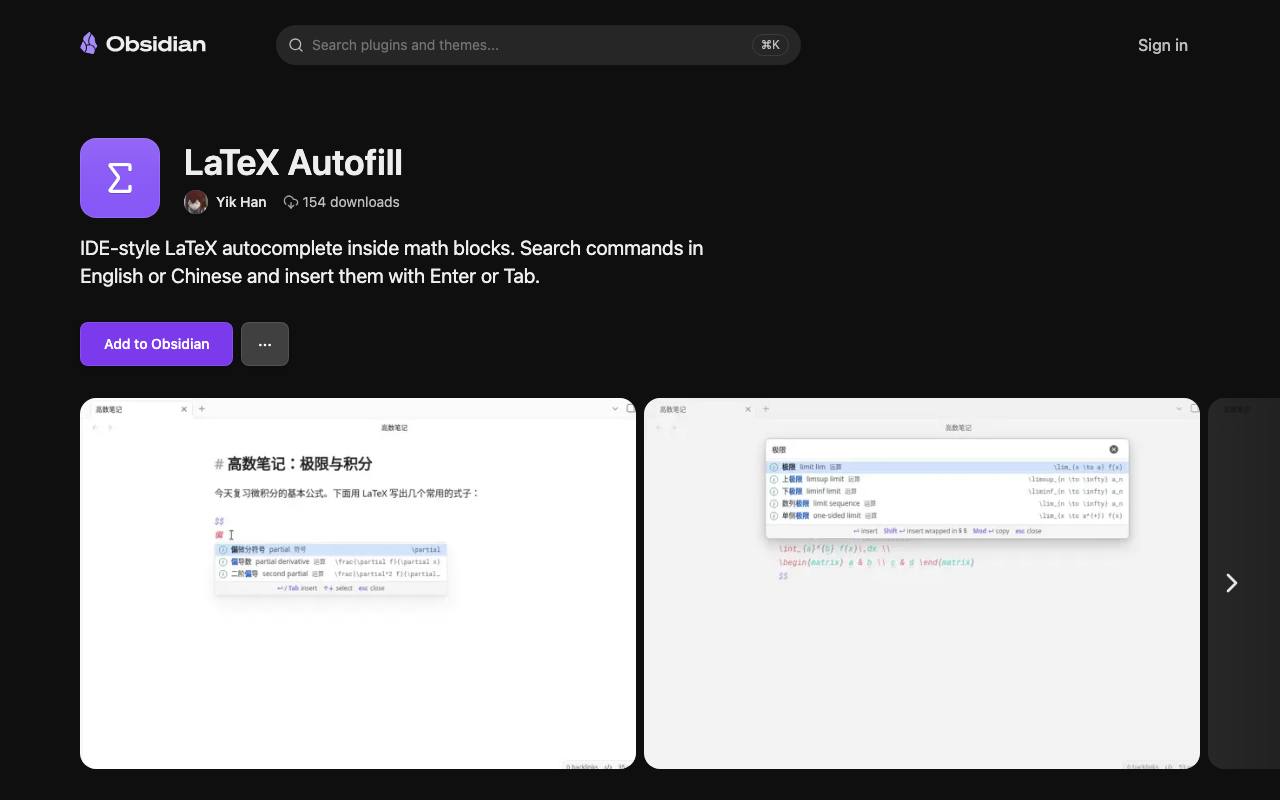Click Yik Han's avatar image

[196, 202]
